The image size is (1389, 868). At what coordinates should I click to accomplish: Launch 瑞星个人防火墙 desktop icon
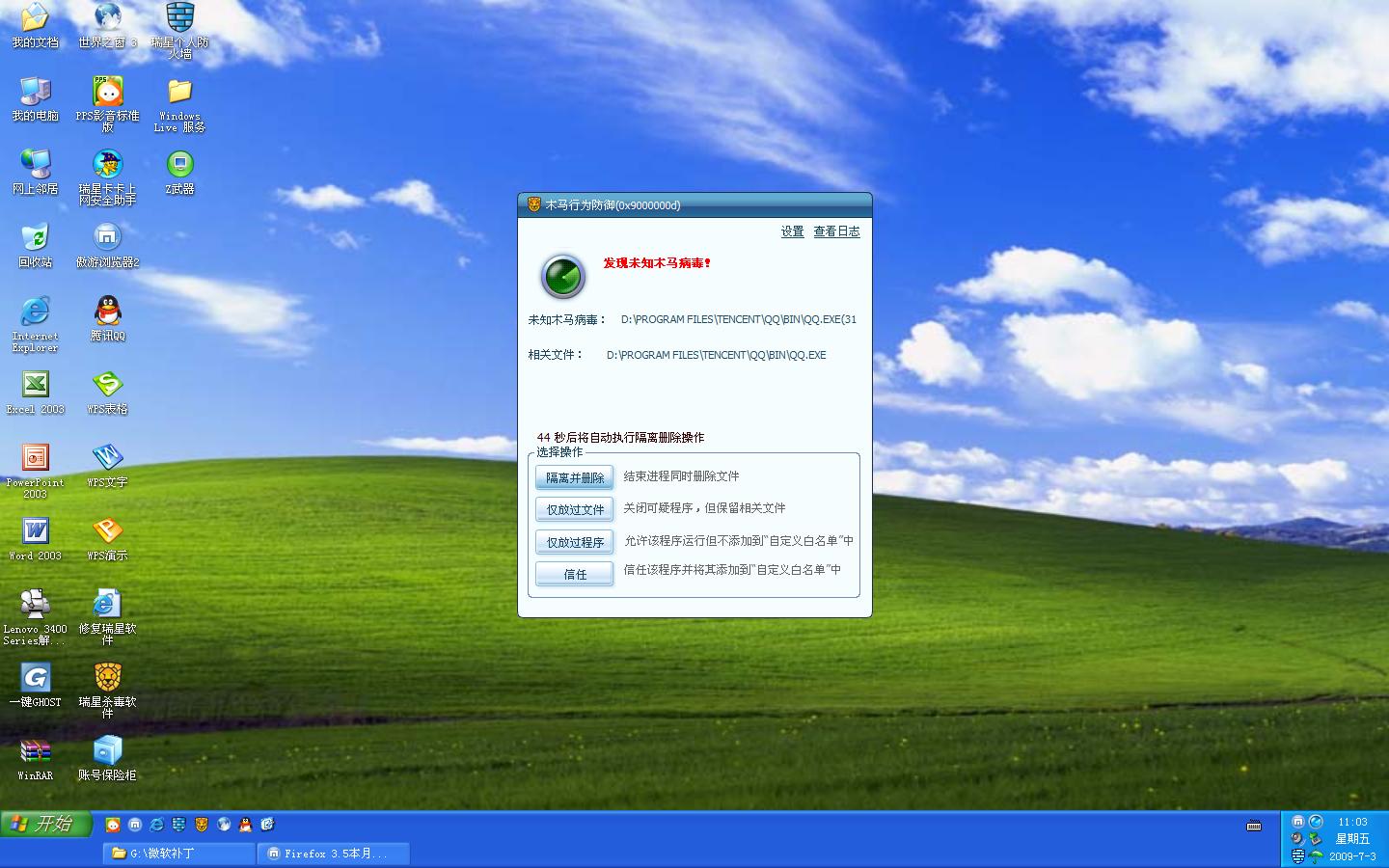point(179,31)
